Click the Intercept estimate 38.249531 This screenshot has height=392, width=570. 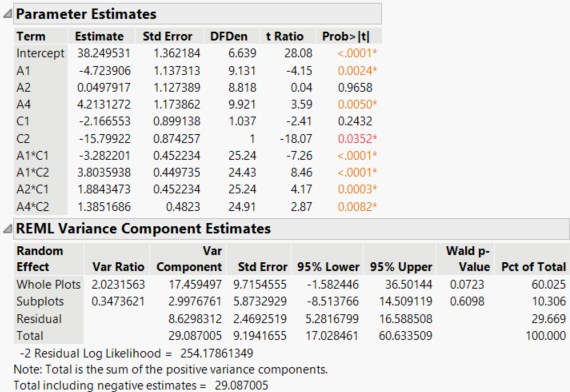[x=104, y=53]
